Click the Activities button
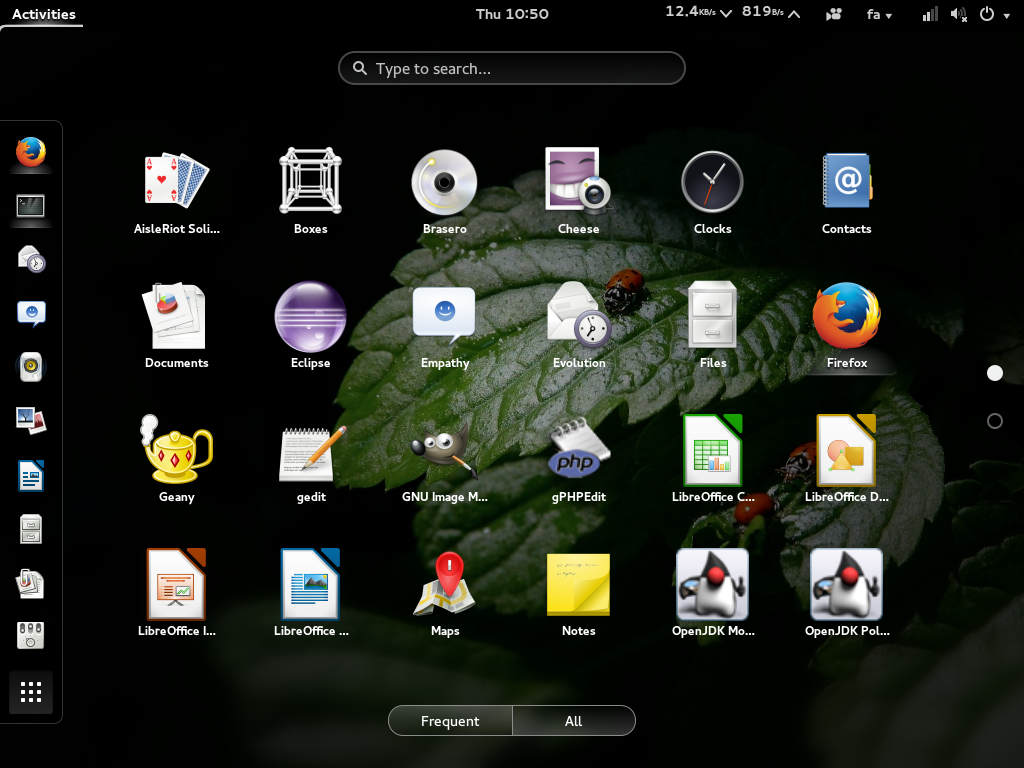 tap(43, 14)
